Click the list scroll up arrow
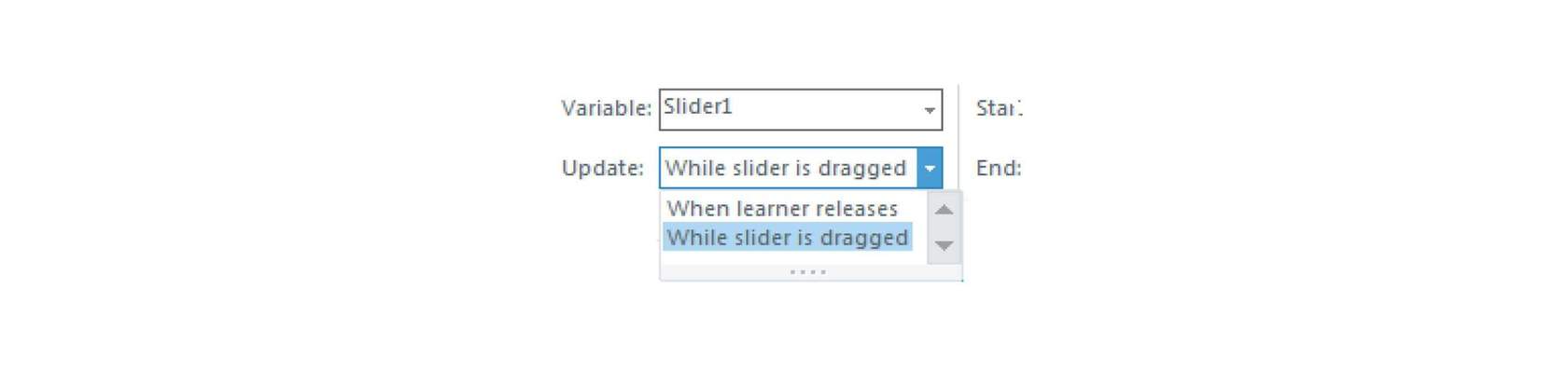1568x372 pixels. pyautogui.click(x=944, y=209)
